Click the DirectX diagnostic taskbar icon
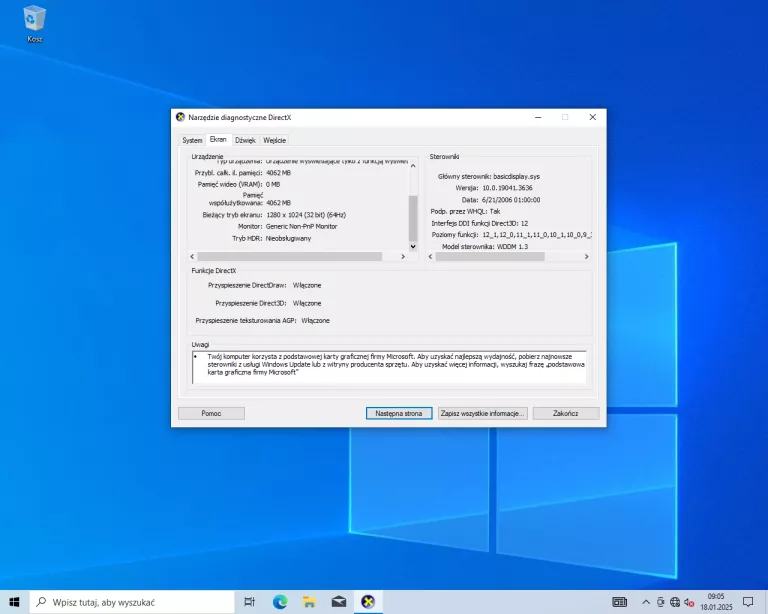The width and height of the screenshot is (768, 614). (369, 601)
